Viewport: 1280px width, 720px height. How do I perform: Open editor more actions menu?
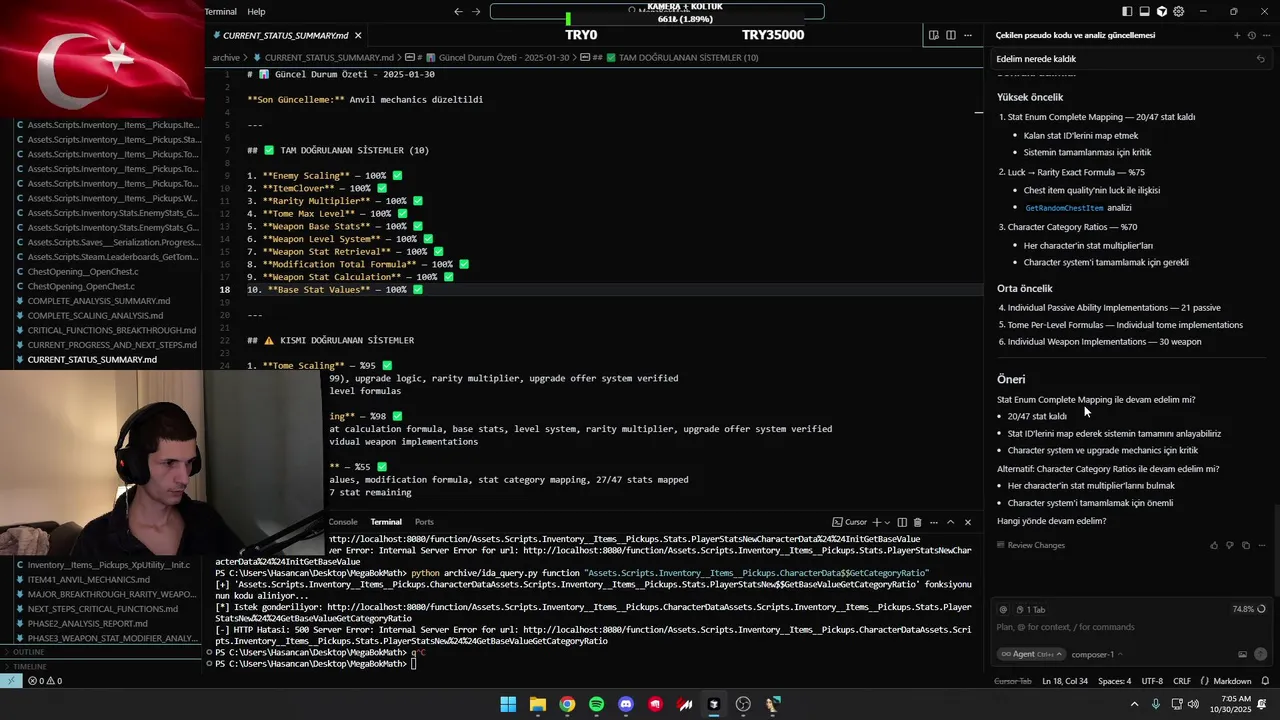click(x=967, y=35)
